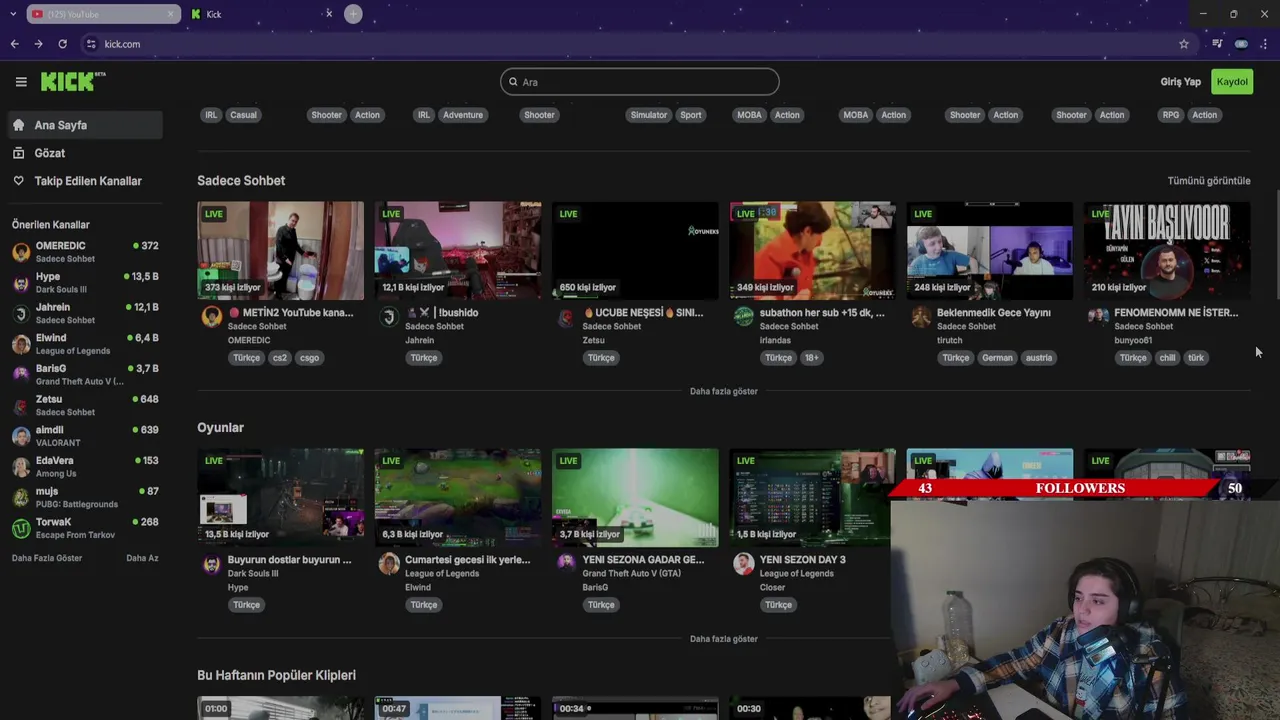
Task: Open new browser tab with plus
Action: coord(353,14)
